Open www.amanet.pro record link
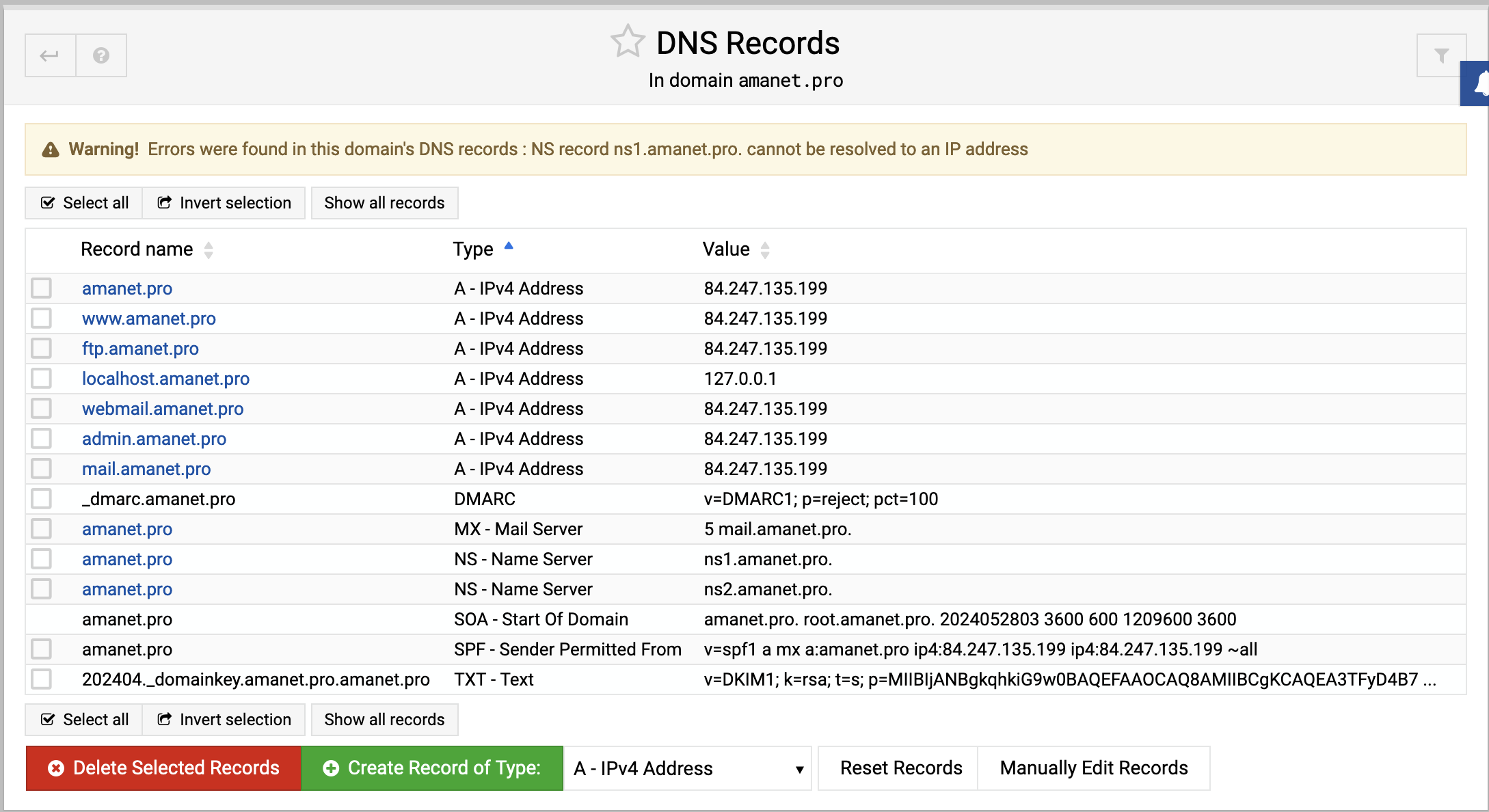 pos(149,319)
